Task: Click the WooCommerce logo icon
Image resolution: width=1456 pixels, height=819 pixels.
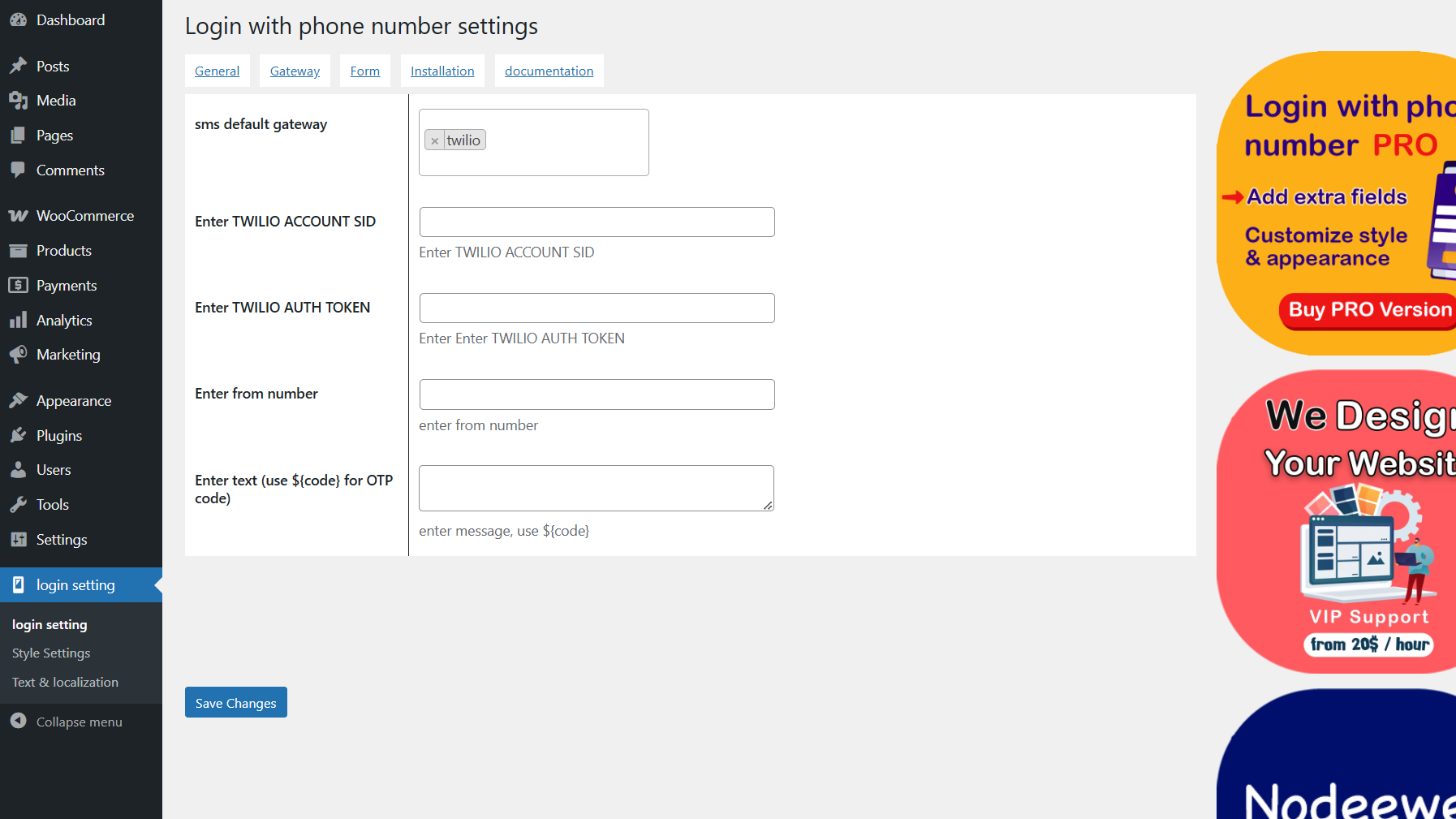Action: (18, 216)
